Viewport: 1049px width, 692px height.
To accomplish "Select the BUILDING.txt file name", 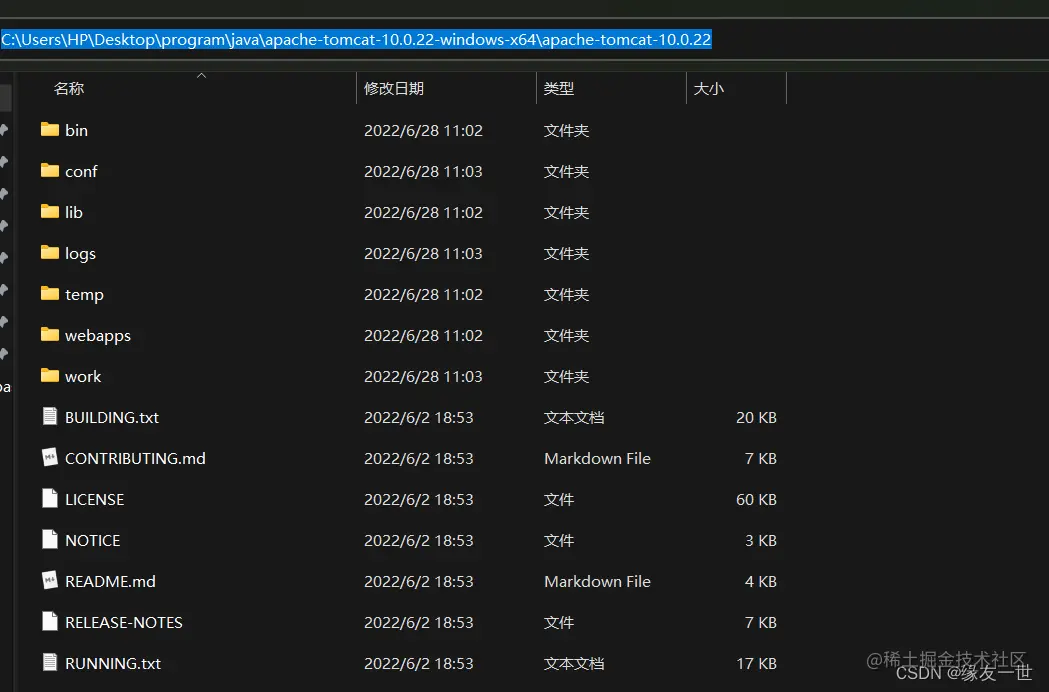I will tap(112, 418).
